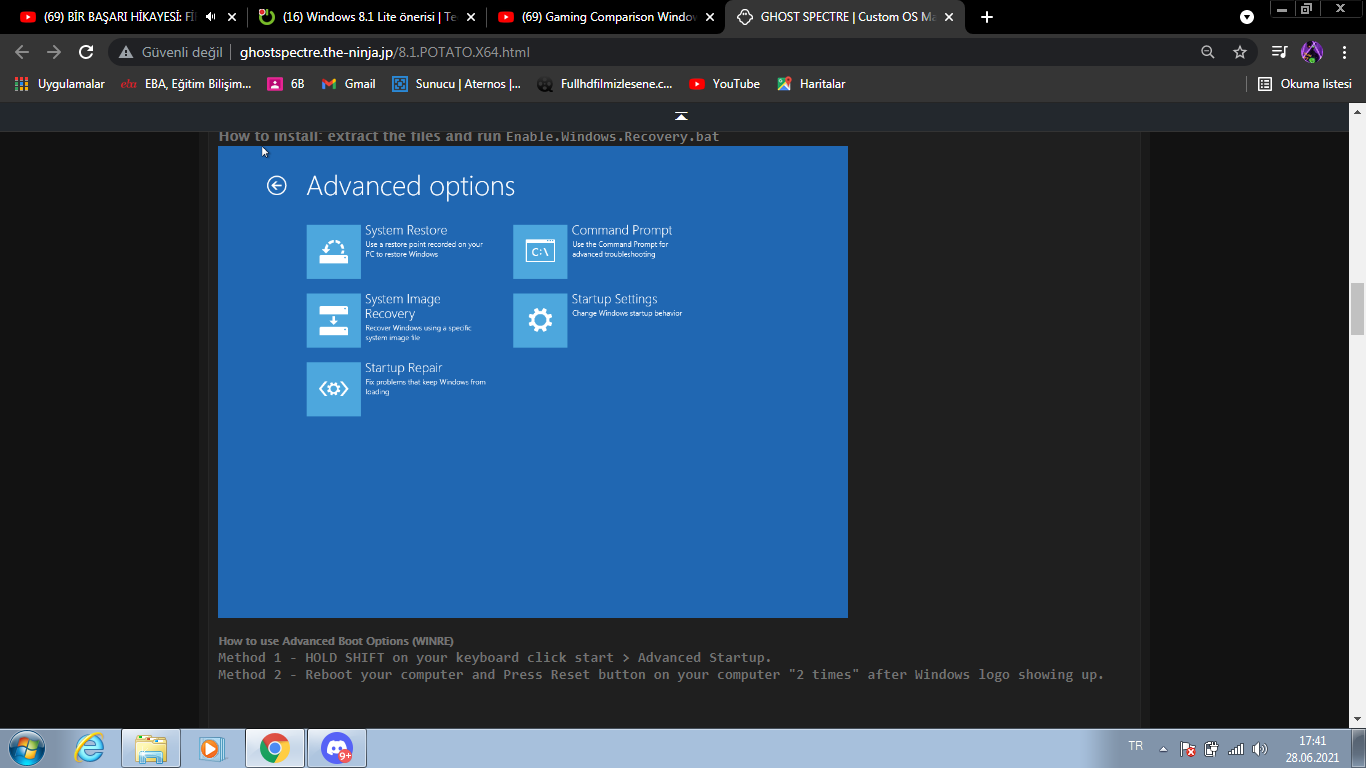
Task: Click the Chrome taskbar icon
Action: tap(275, 748)
